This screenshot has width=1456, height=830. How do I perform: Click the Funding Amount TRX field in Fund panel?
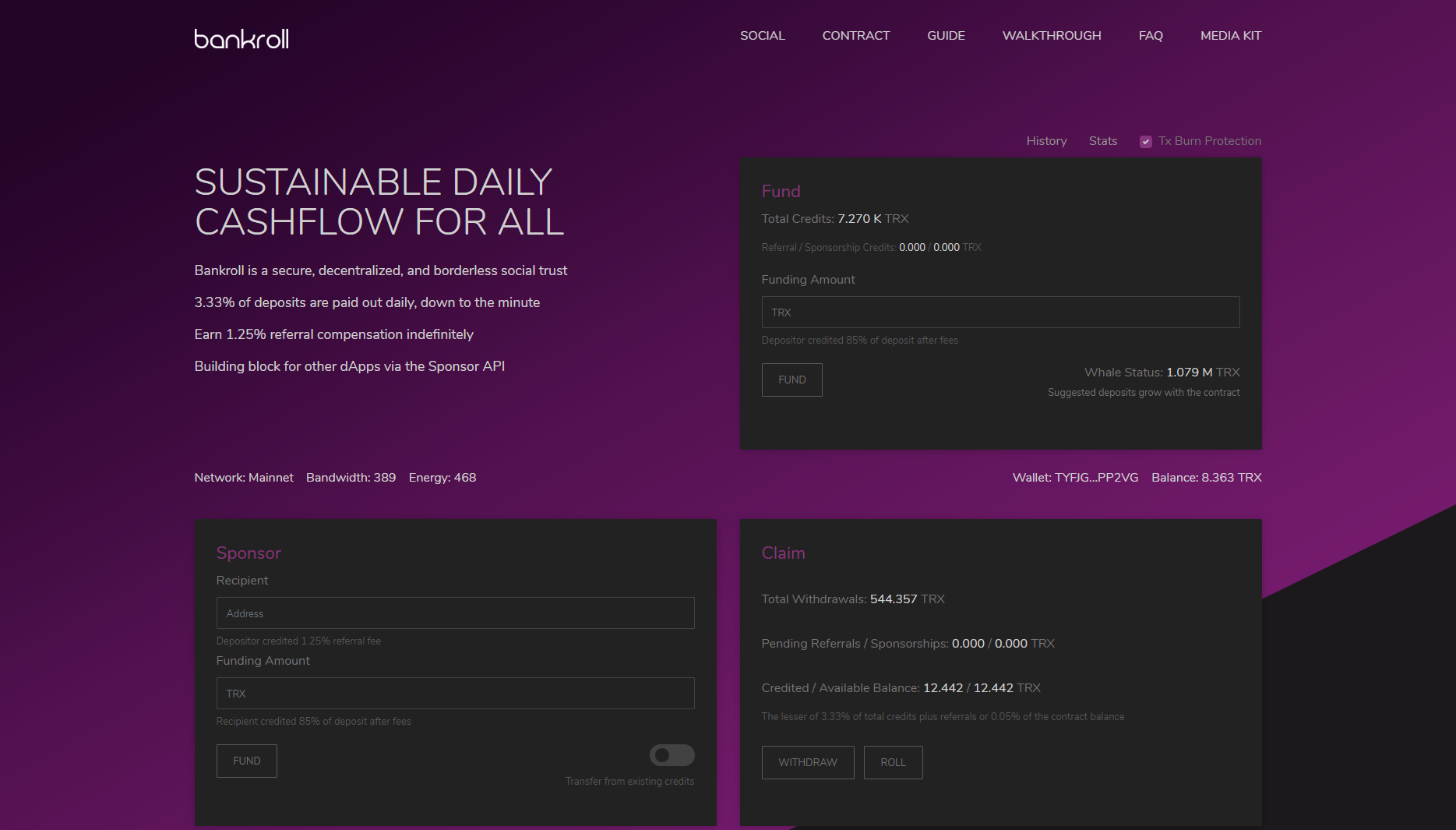click(x=999, y=312)
